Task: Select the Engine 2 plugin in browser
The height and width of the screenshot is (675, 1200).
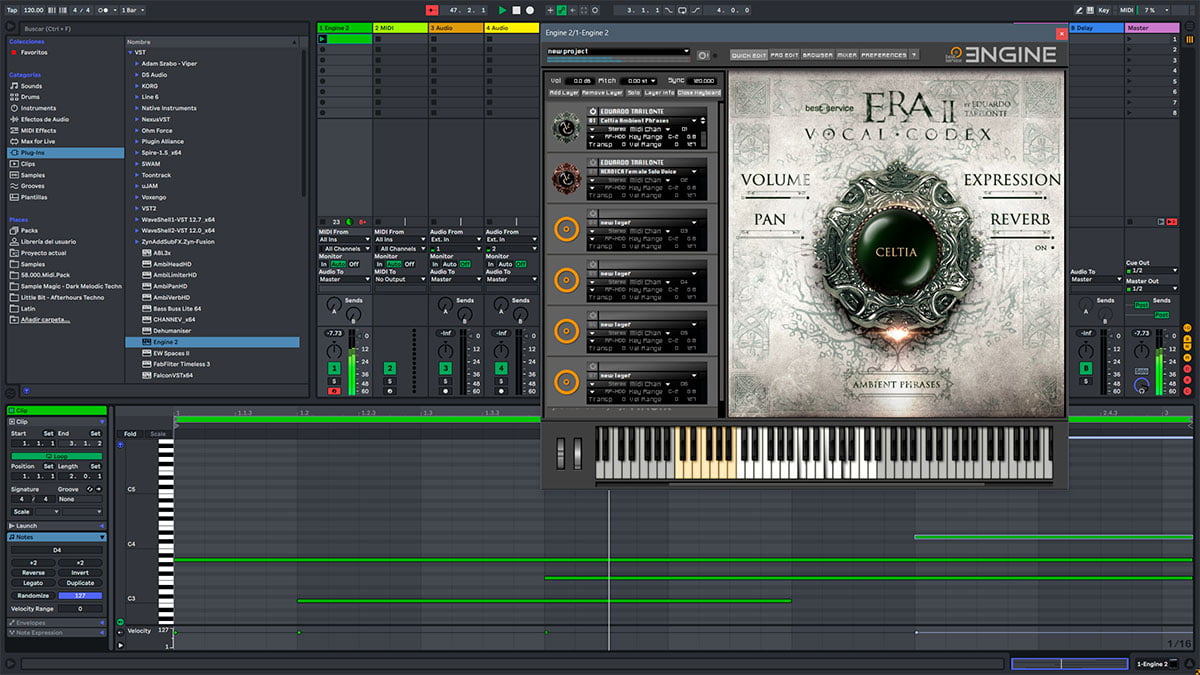Action: coord(212,342)
